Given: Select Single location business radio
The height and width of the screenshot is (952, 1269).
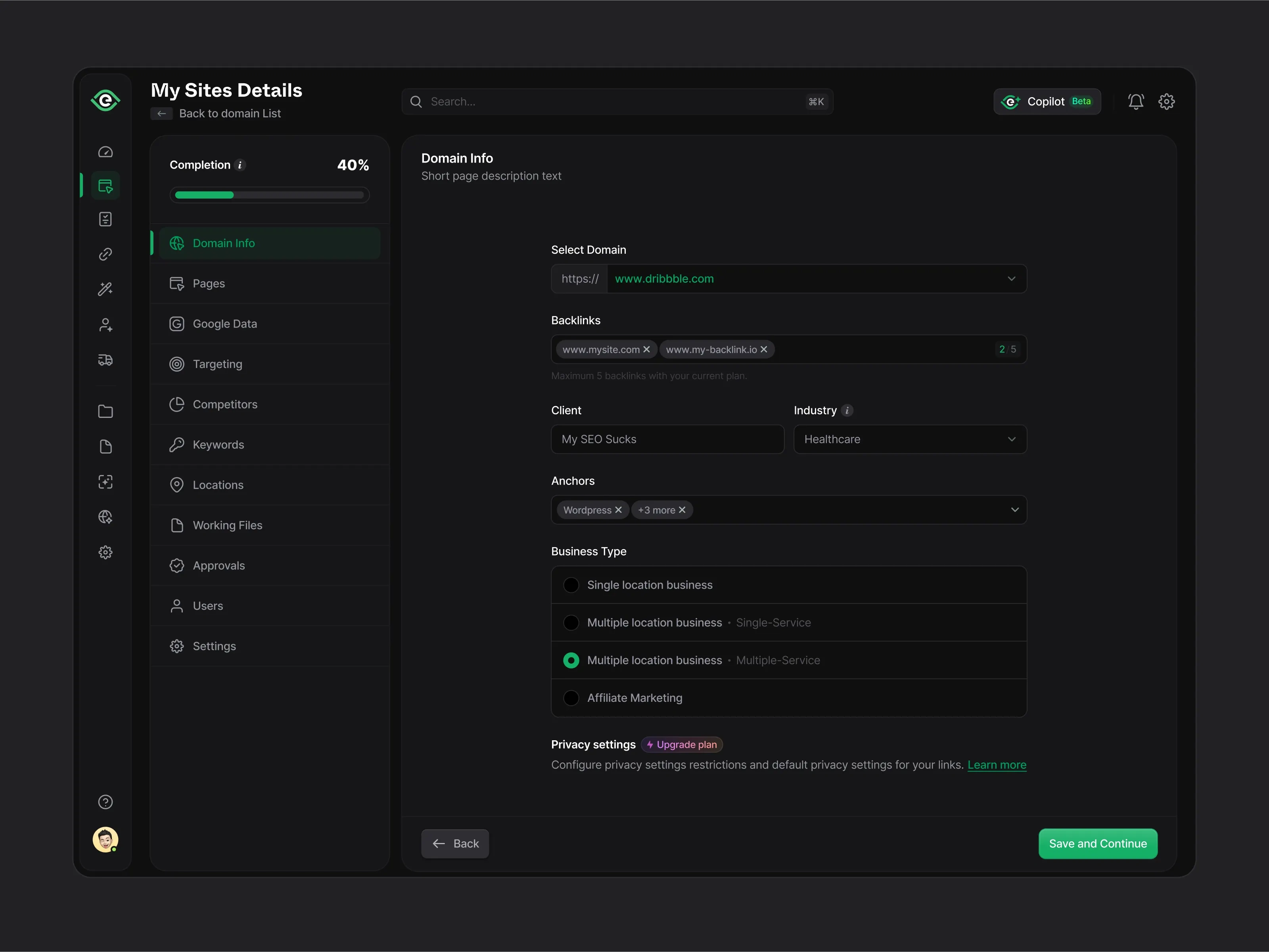Looking at the screenshot, I should (x=571, y=585).
